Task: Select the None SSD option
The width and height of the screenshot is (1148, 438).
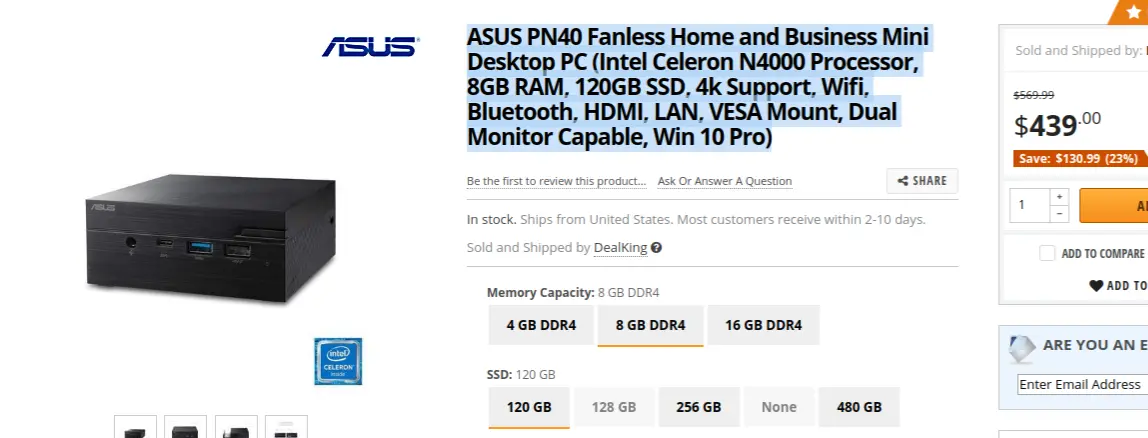Action: point(779,407)
